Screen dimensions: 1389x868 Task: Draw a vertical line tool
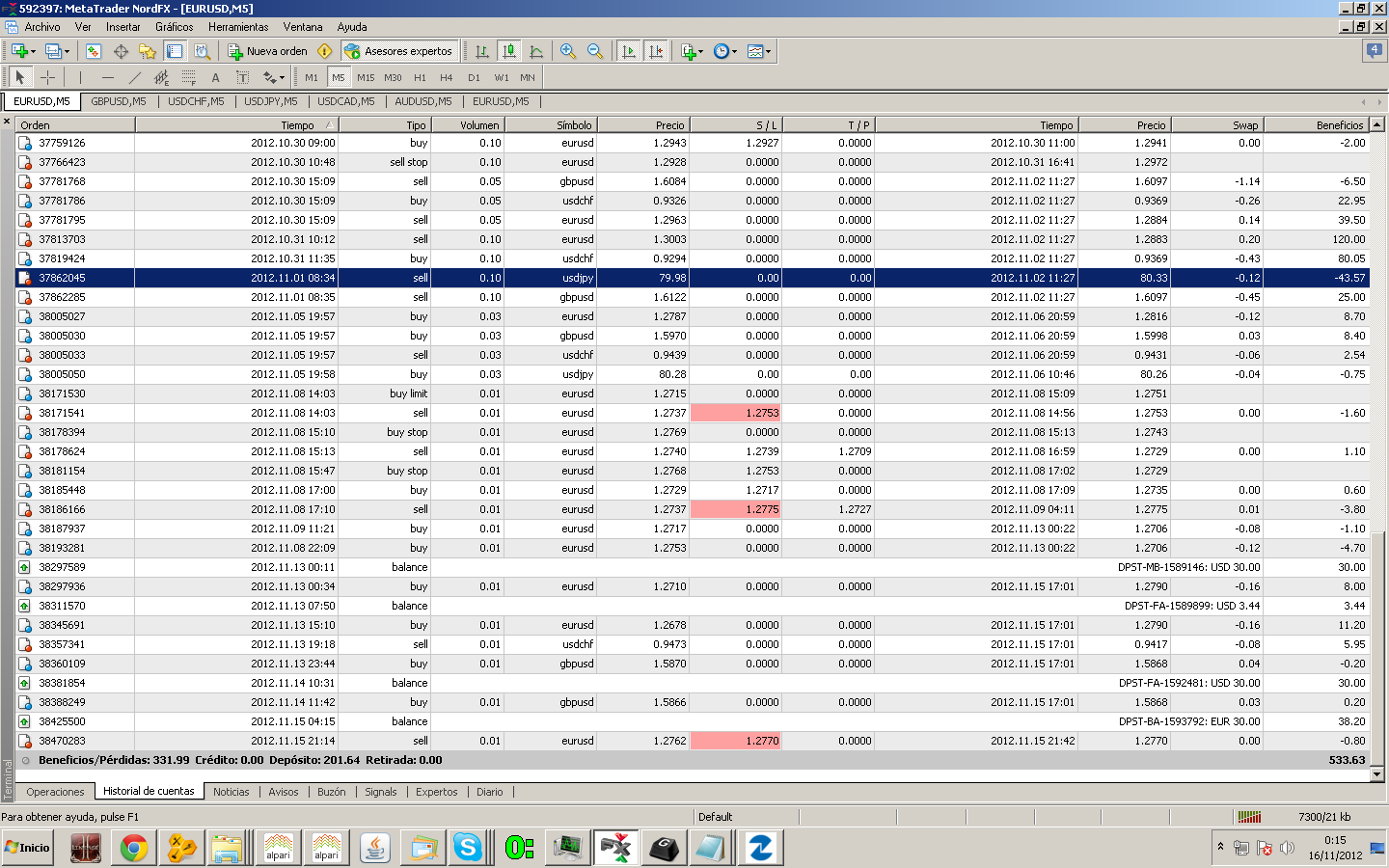[x=80, y=77]
